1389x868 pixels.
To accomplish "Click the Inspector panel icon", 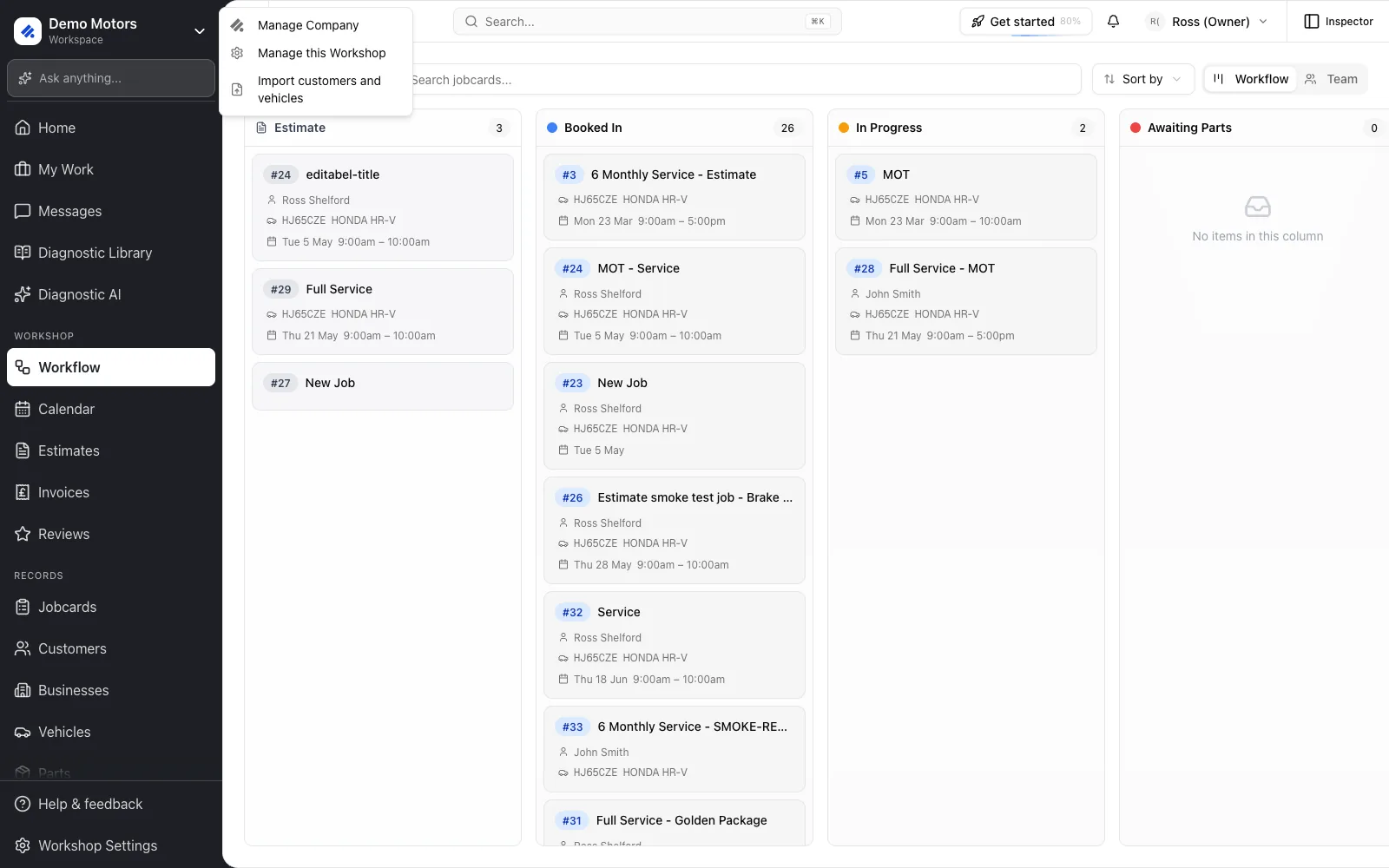I will [1312, 22].
